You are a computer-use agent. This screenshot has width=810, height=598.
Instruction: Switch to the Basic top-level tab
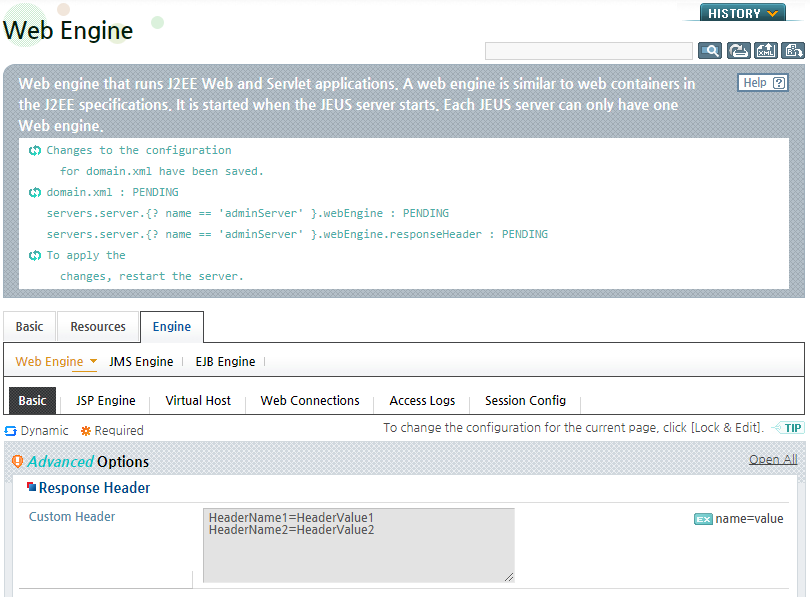pyautogui.click(x=29, y=326)
